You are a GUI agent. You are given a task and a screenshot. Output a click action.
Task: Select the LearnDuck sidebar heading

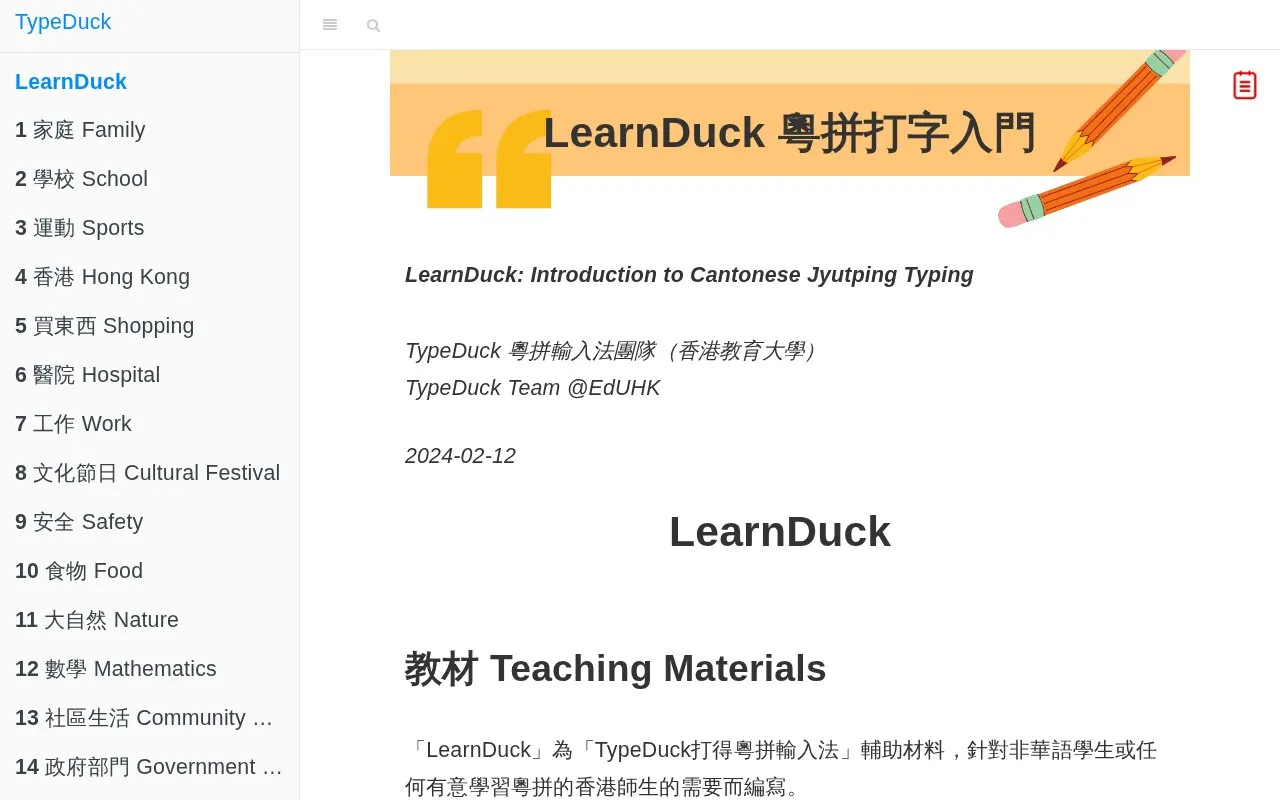[71, 82]
